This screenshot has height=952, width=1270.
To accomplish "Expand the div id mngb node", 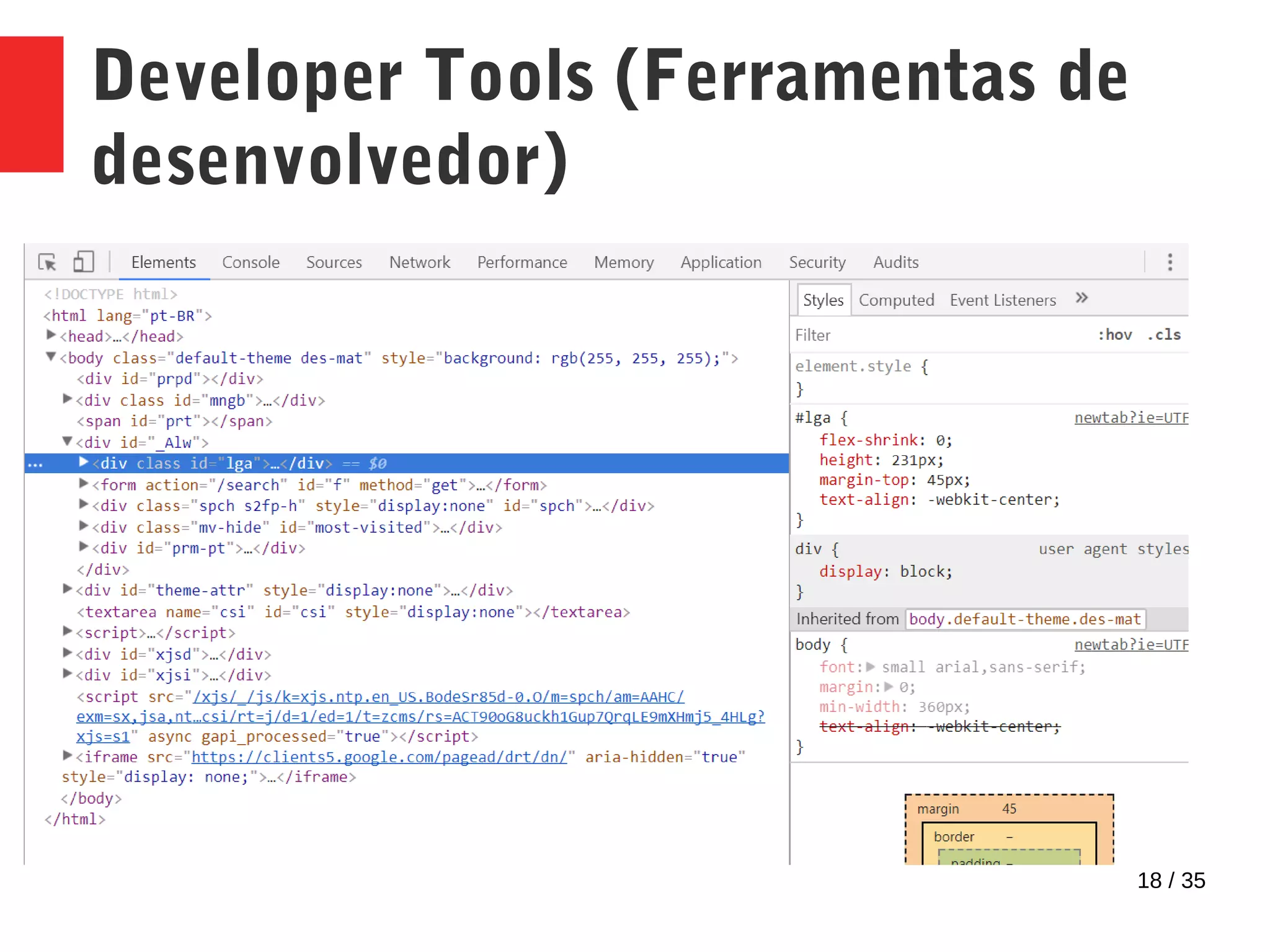I will pyautogui.click(x=68, y=399).
